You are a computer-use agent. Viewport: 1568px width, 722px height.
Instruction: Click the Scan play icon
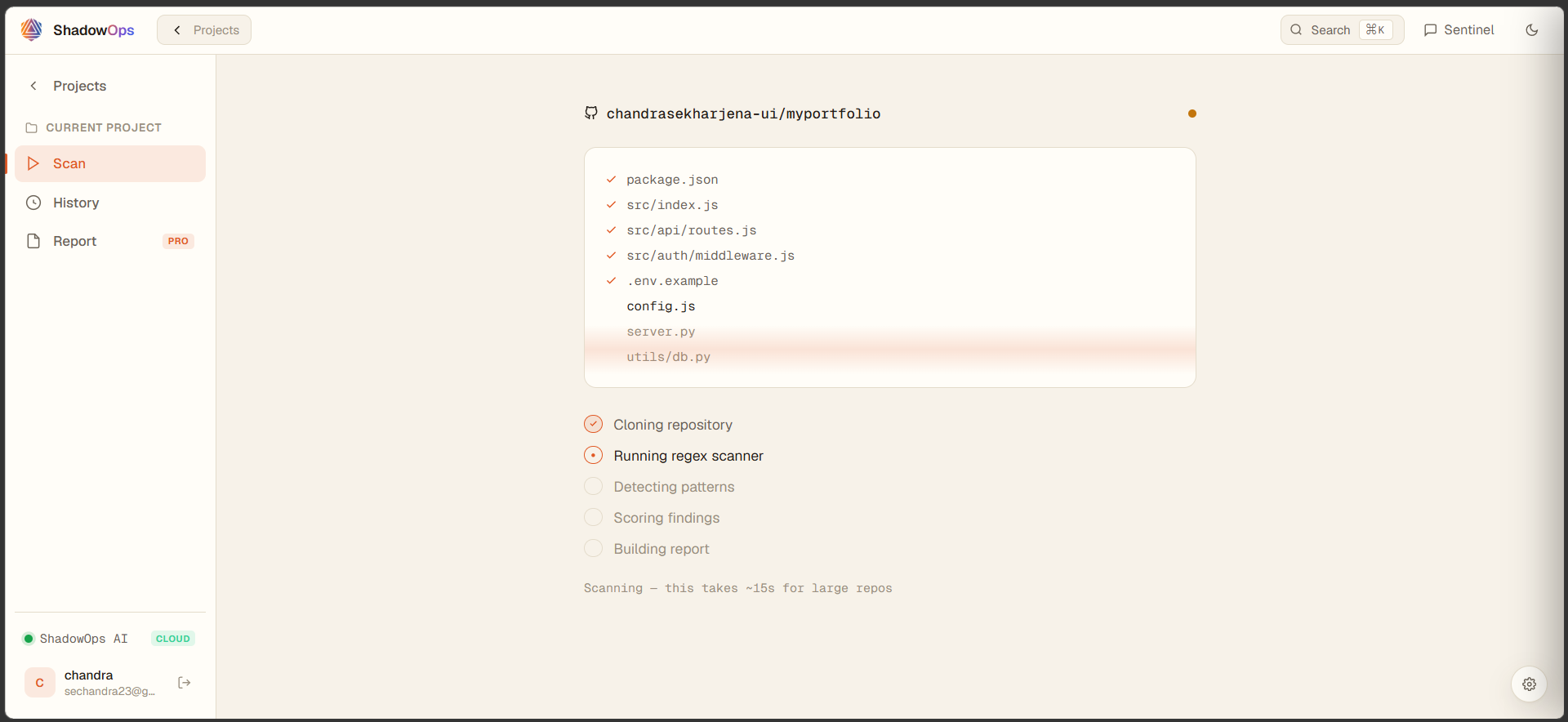click(33, 163)
